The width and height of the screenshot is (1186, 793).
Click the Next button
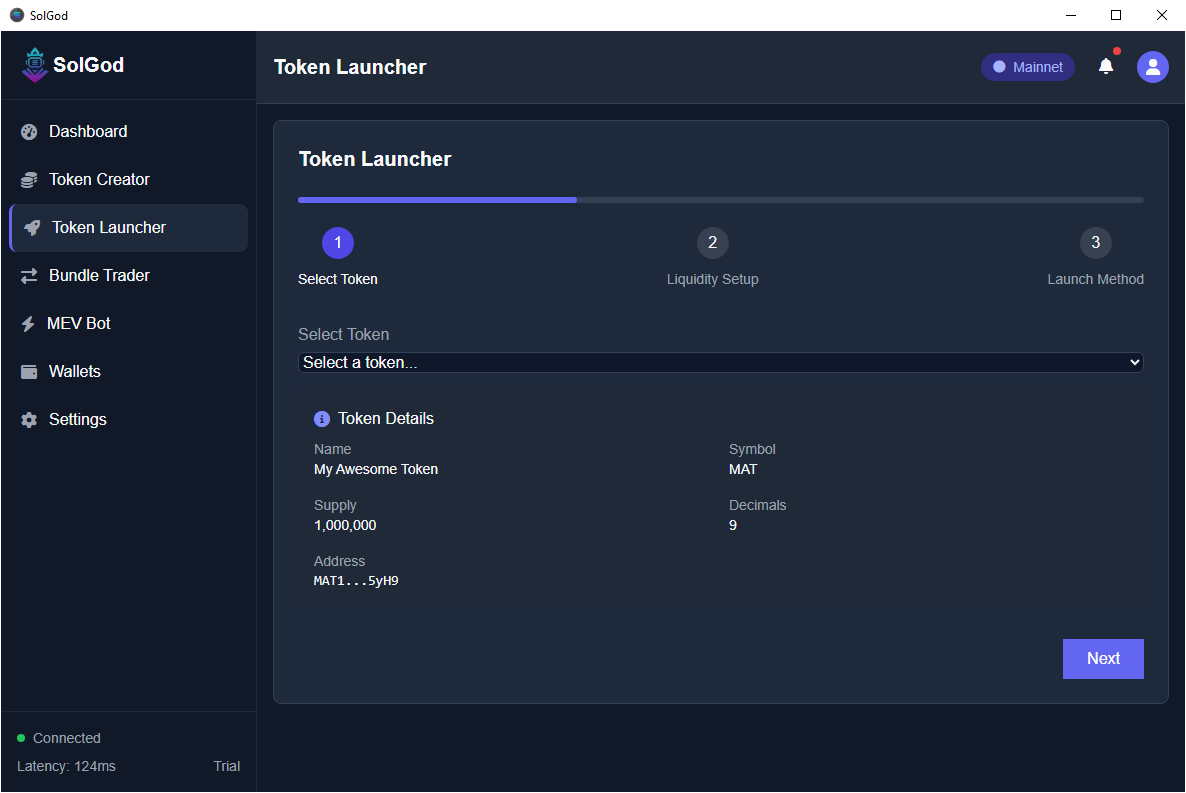pos(1103,658)
